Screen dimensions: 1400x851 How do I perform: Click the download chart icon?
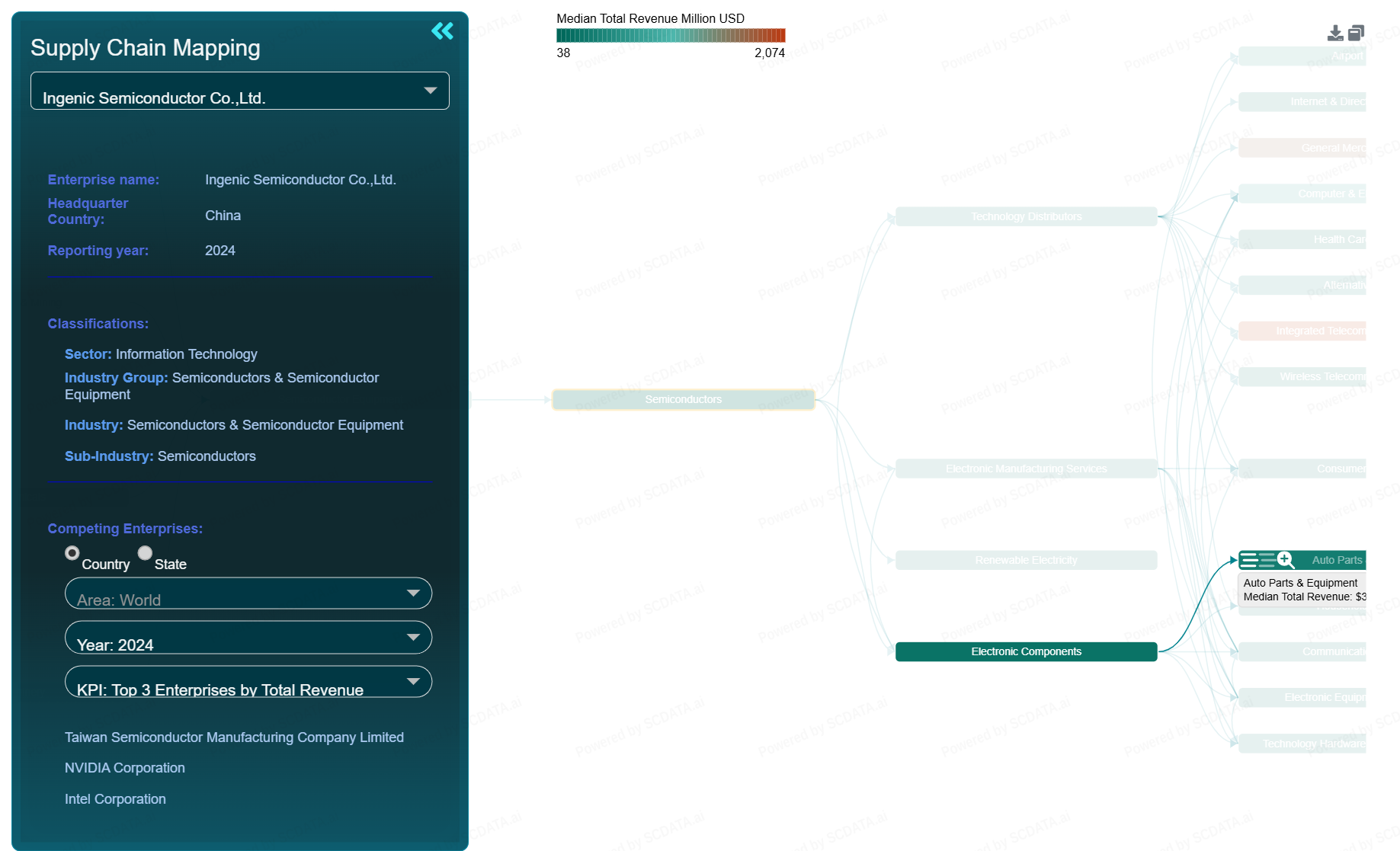pyautogui.click(x=1334, y=34)
